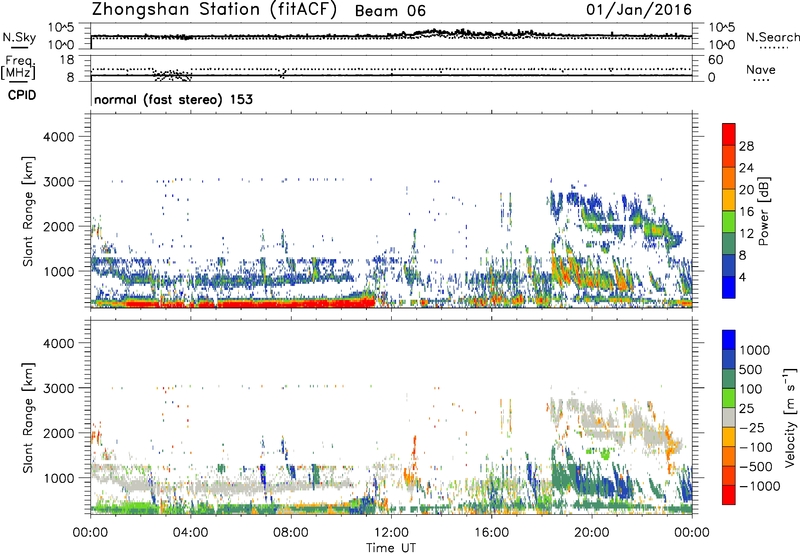The image size is (800, 554).
Task: Click the dotted line sample under "Nave"
Action: point(761,80)
